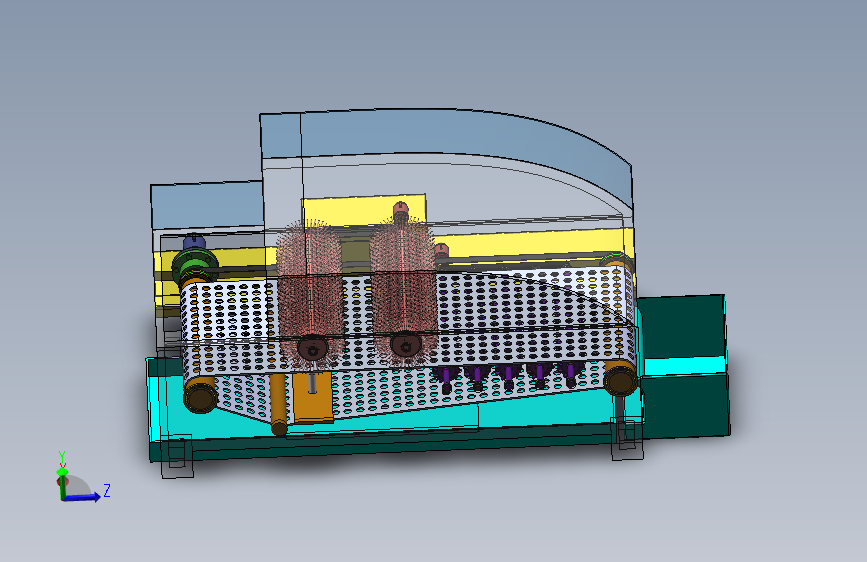Screen dimensions: 867x562
Task: Select the row of purple gears under the belt
Action: click(x=508, y=378)
